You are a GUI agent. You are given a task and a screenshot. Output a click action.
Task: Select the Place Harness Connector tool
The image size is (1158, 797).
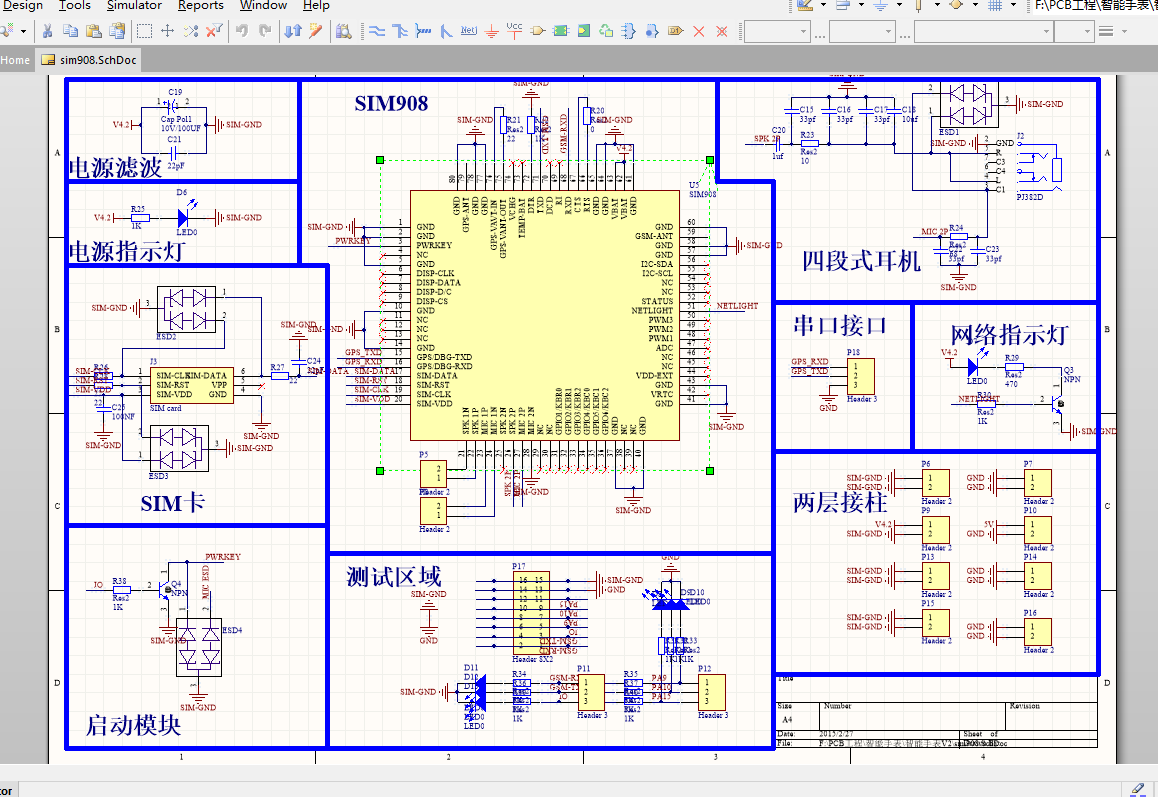click(629, 31)
